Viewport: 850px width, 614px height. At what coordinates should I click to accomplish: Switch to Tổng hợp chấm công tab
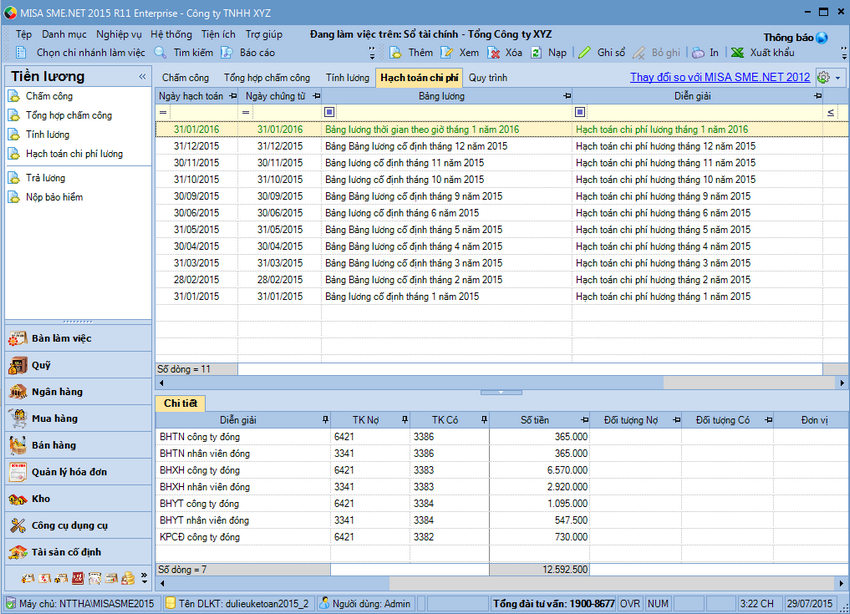point(267,78)
